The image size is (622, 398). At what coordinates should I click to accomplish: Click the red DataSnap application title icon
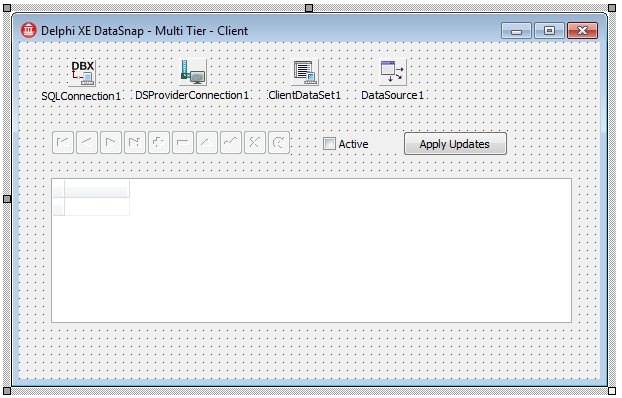(29, 30)
